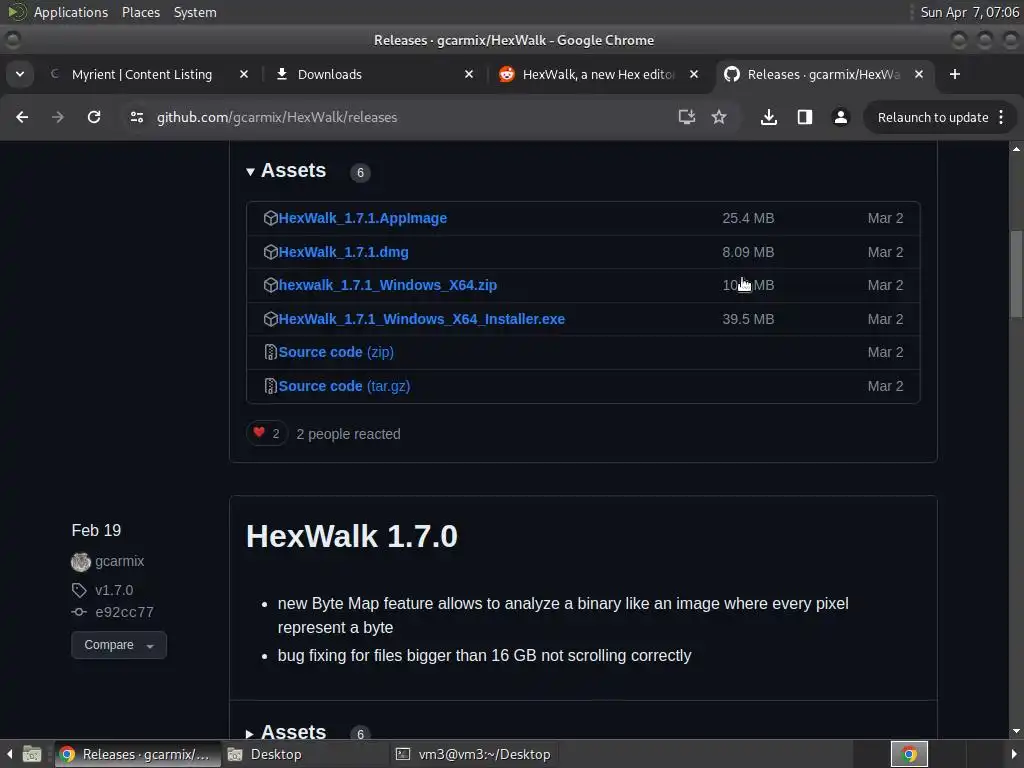The height and width of the screenshot is (768, 1024).
Task: Close the HexWalk Reddit tab
Action: [694, 74]
